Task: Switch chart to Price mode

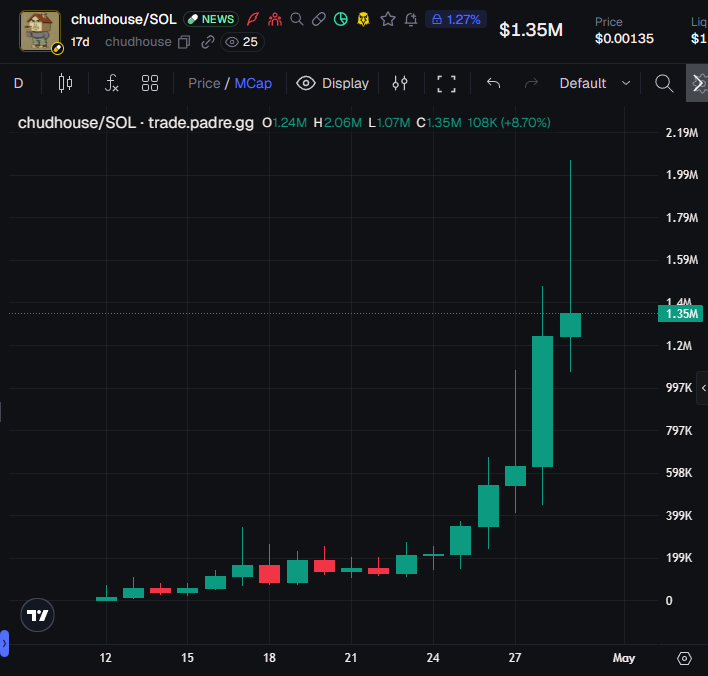Action: pyautogui.click(x=204, y=84)
